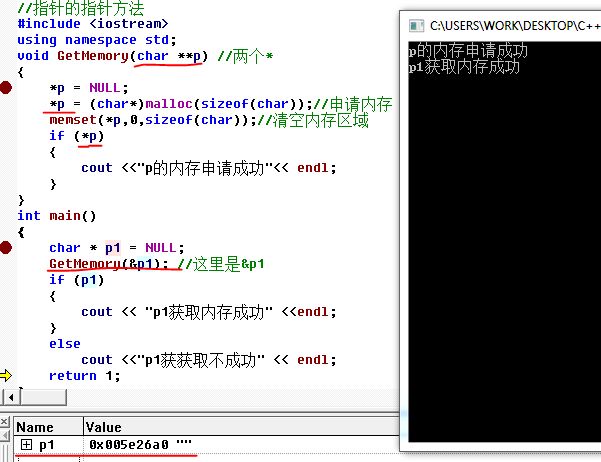
Task: Click console output line 'p1获取内存成功'
Action: [x=464, y=67]
